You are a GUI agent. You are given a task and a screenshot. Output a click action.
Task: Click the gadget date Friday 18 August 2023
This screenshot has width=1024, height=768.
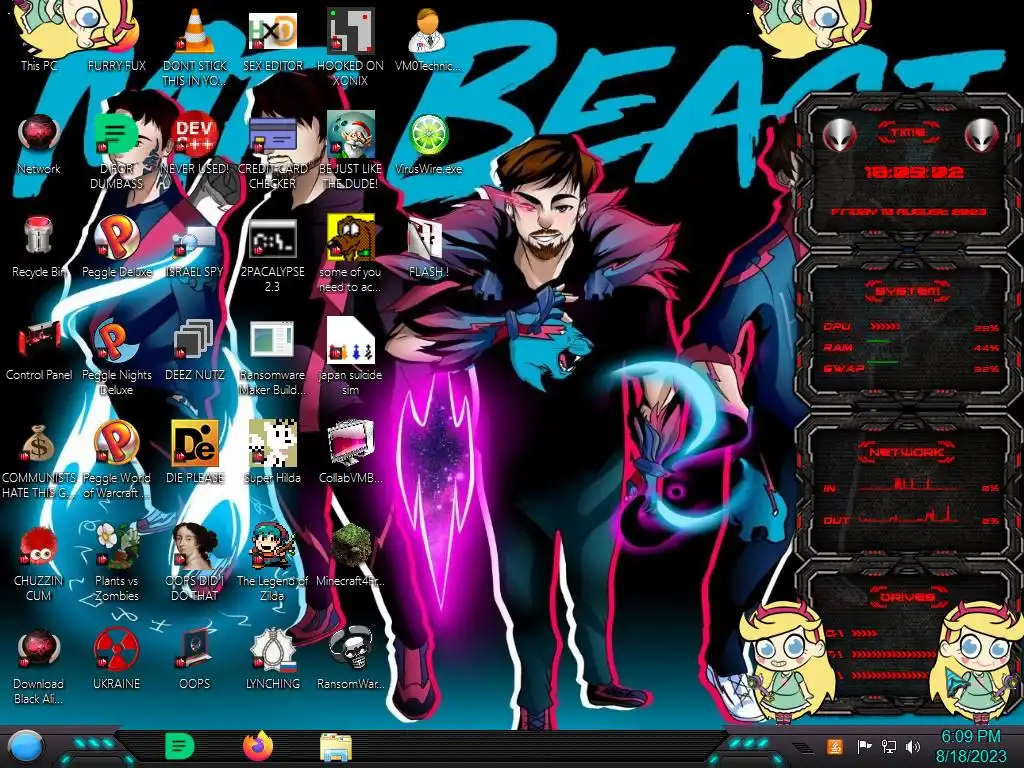point(908,212)
